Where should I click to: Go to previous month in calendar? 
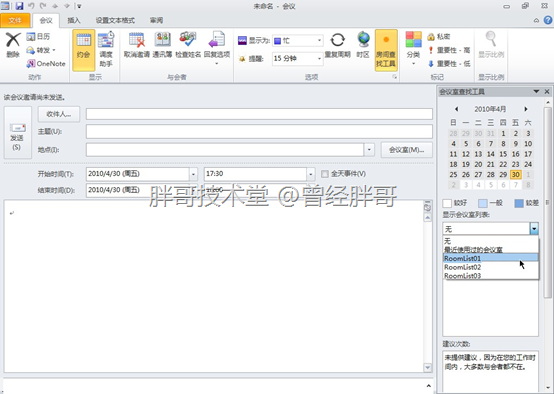(x=456, y=109)
